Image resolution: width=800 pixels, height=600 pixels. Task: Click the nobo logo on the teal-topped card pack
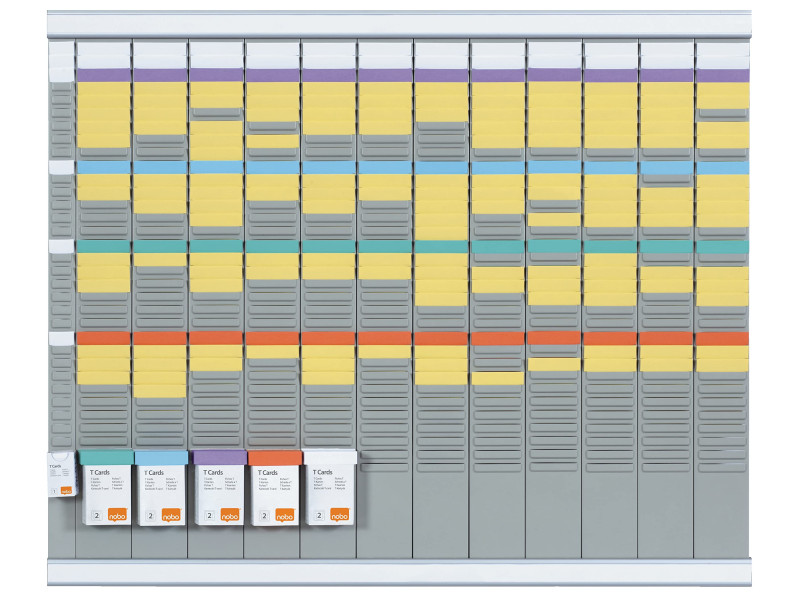(117, 515)
